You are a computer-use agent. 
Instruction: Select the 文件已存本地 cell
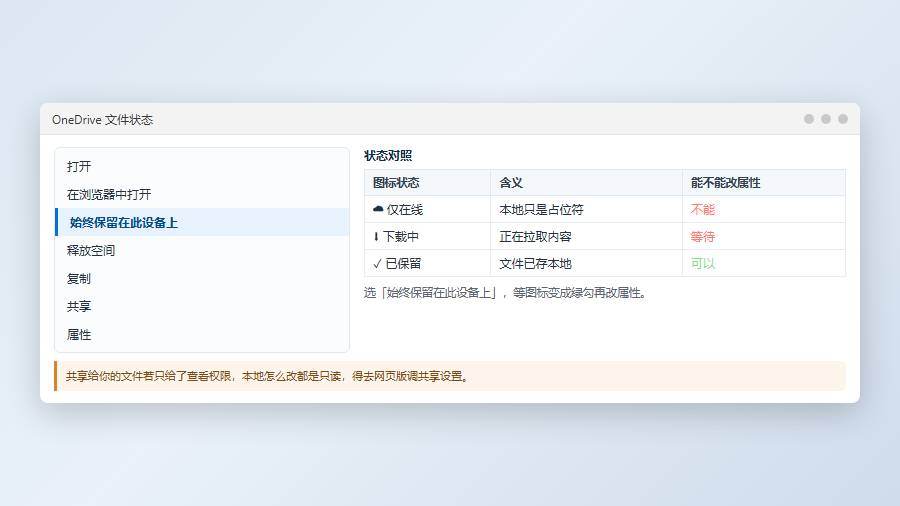click(x=586, y=263)
